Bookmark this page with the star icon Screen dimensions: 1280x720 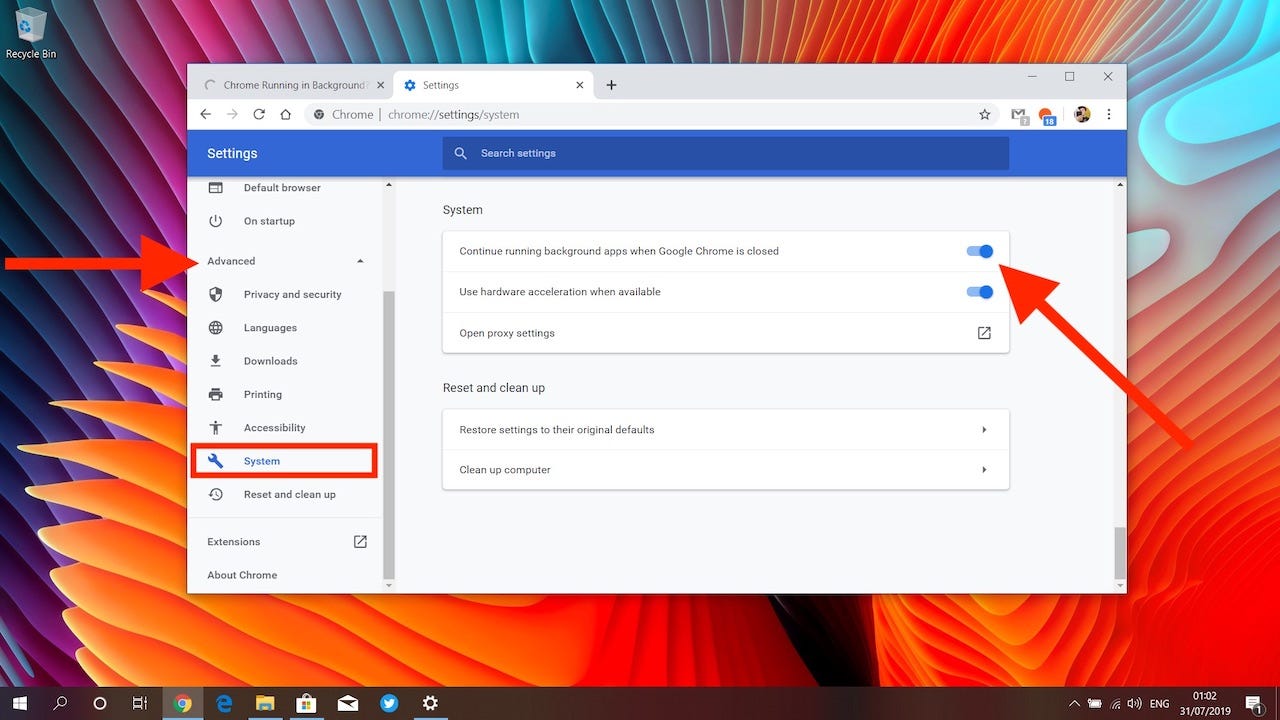pos(984,115)
